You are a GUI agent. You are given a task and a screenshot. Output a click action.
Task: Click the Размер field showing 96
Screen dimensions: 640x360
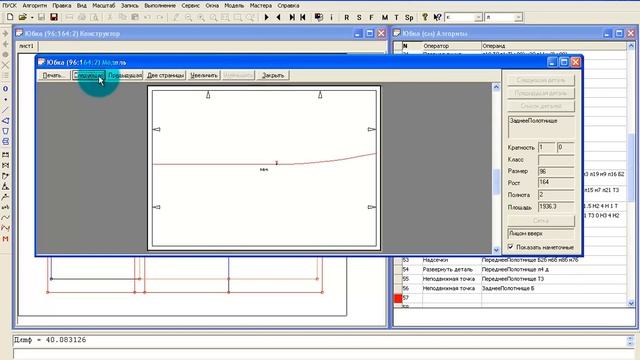pyautogui.click(x=556, y=171)
